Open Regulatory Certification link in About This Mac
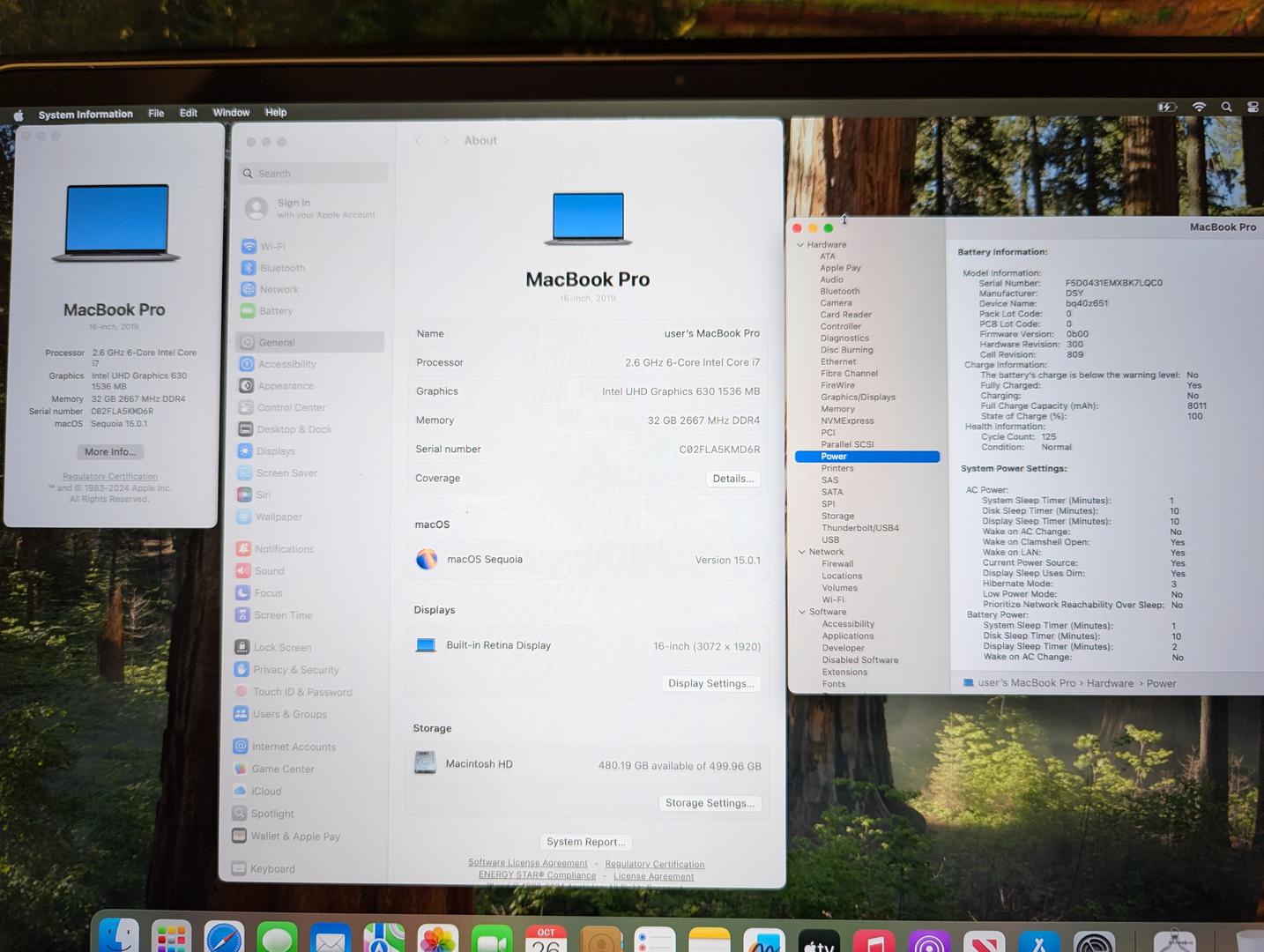This screenshot has width=1264, height=952. click(110, 476)
